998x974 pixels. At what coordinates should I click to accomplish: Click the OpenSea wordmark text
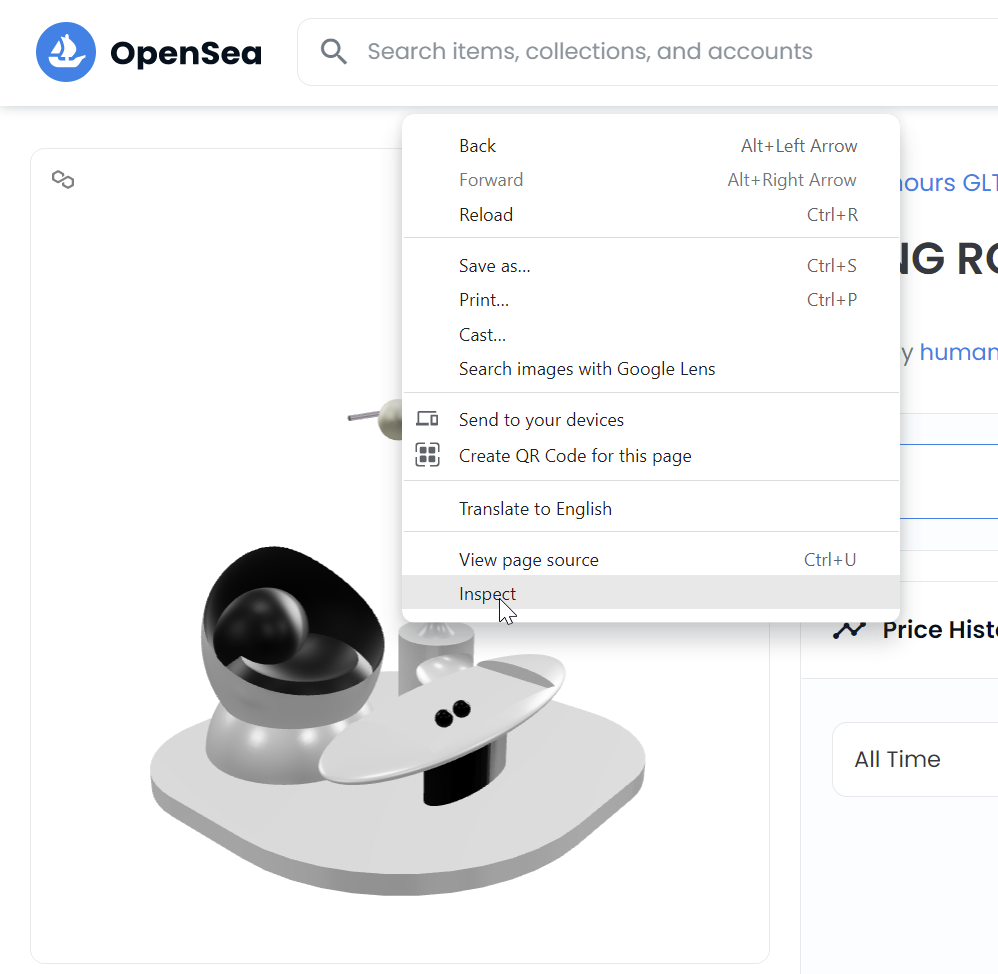(x=186, y=53)
